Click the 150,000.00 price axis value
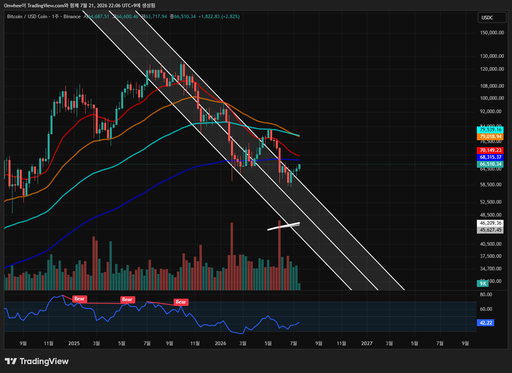Image resolution: width=512 pixels, height=373 pixels. (492, 33)
